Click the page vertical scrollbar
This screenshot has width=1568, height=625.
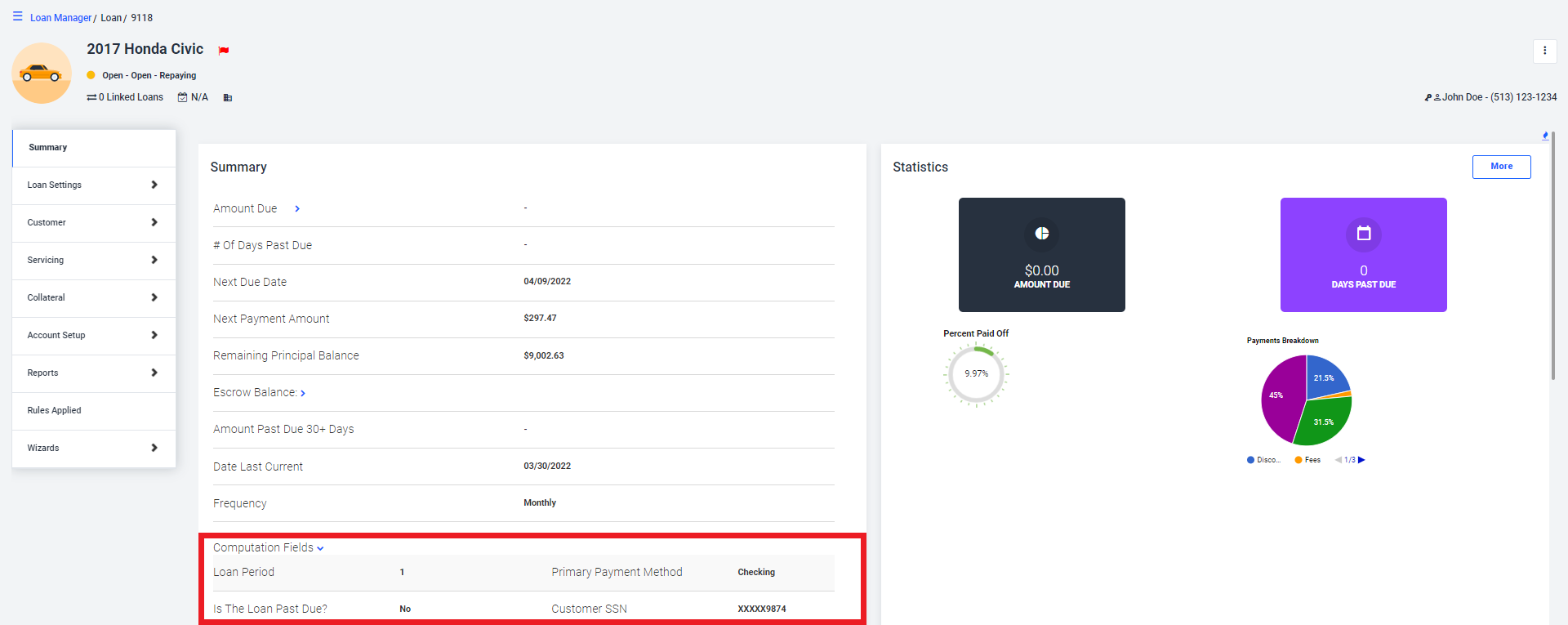1553,255
